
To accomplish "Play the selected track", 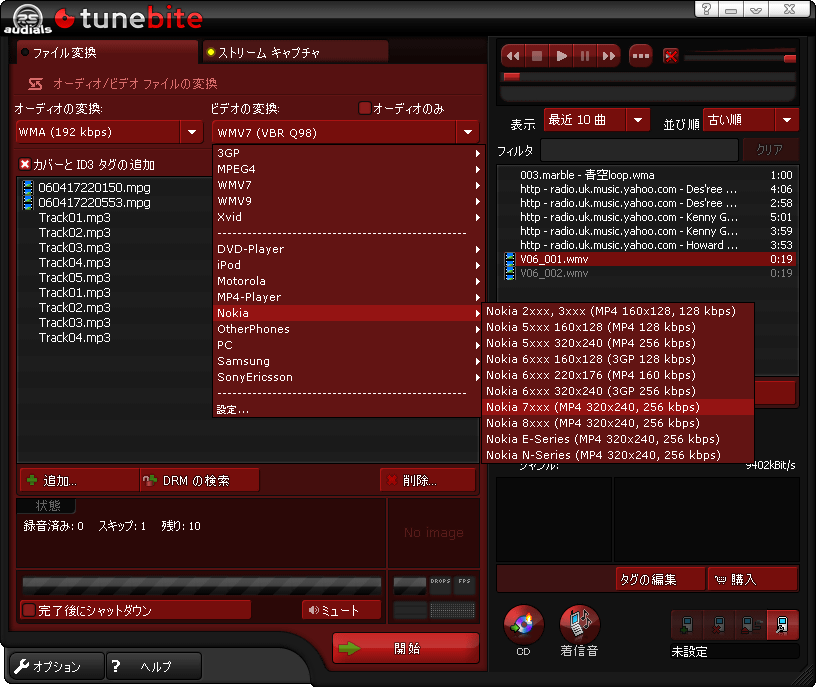I will [561, 56].
